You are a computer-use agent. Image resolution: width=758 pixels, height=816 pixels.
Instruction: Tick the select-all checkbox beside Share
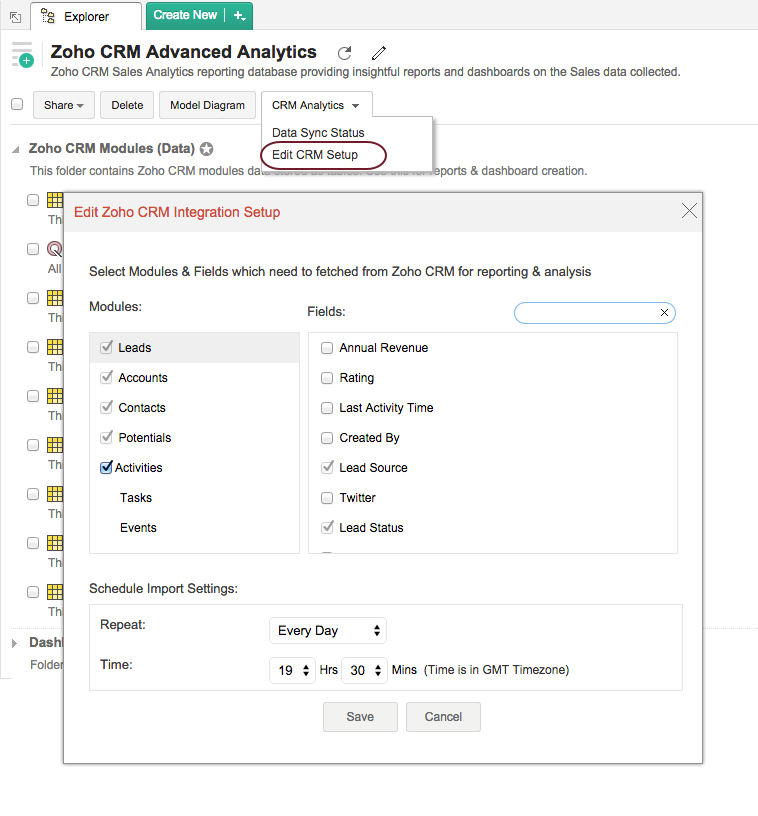(17, 104)
